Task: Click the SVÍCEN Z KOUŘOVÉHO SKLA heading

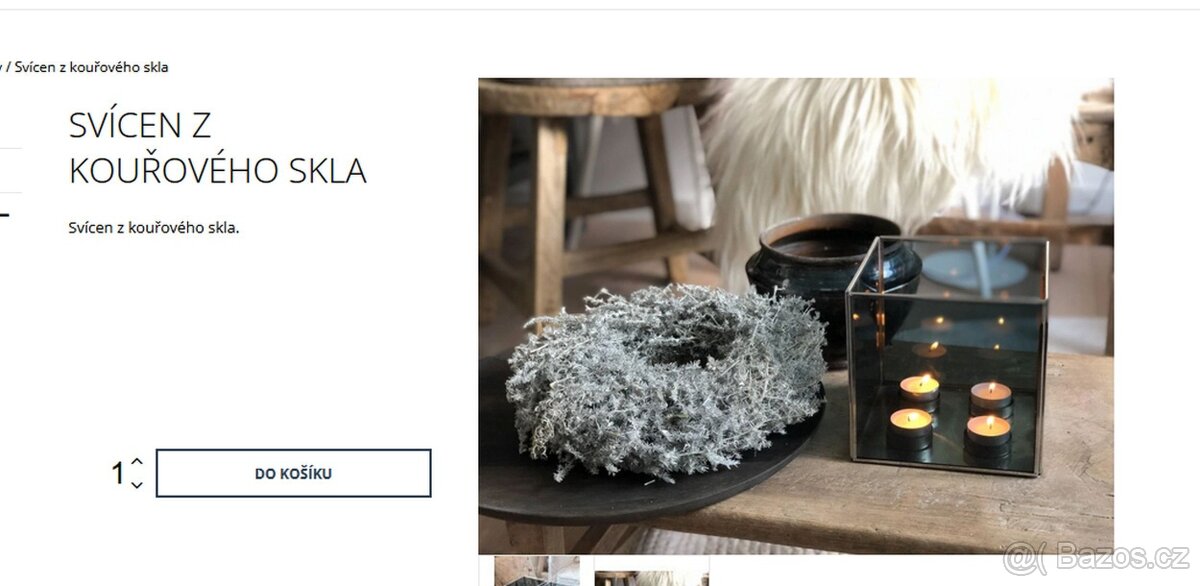Action: (217, 148)
